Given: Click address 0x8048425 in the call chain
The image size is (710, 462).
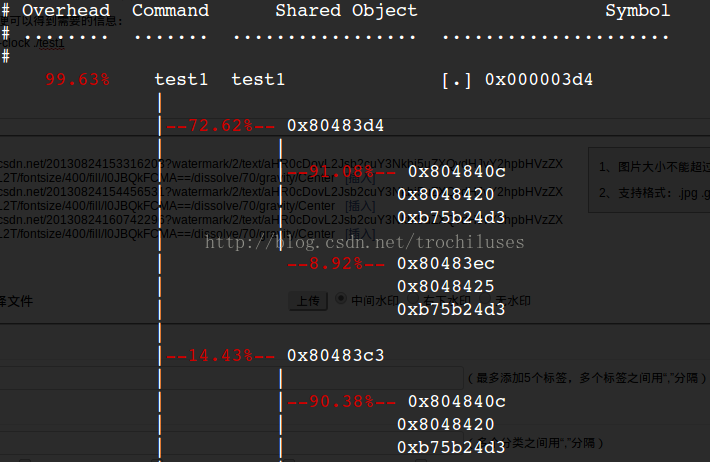Looking at the screenshot, I should click(x=446, y=286).
